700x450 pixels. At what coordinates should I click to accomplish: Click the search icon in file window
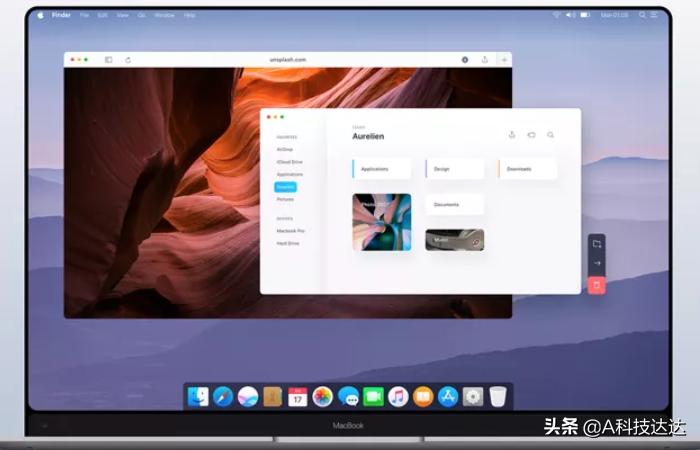pyautogui.click(x=550, y=134)
